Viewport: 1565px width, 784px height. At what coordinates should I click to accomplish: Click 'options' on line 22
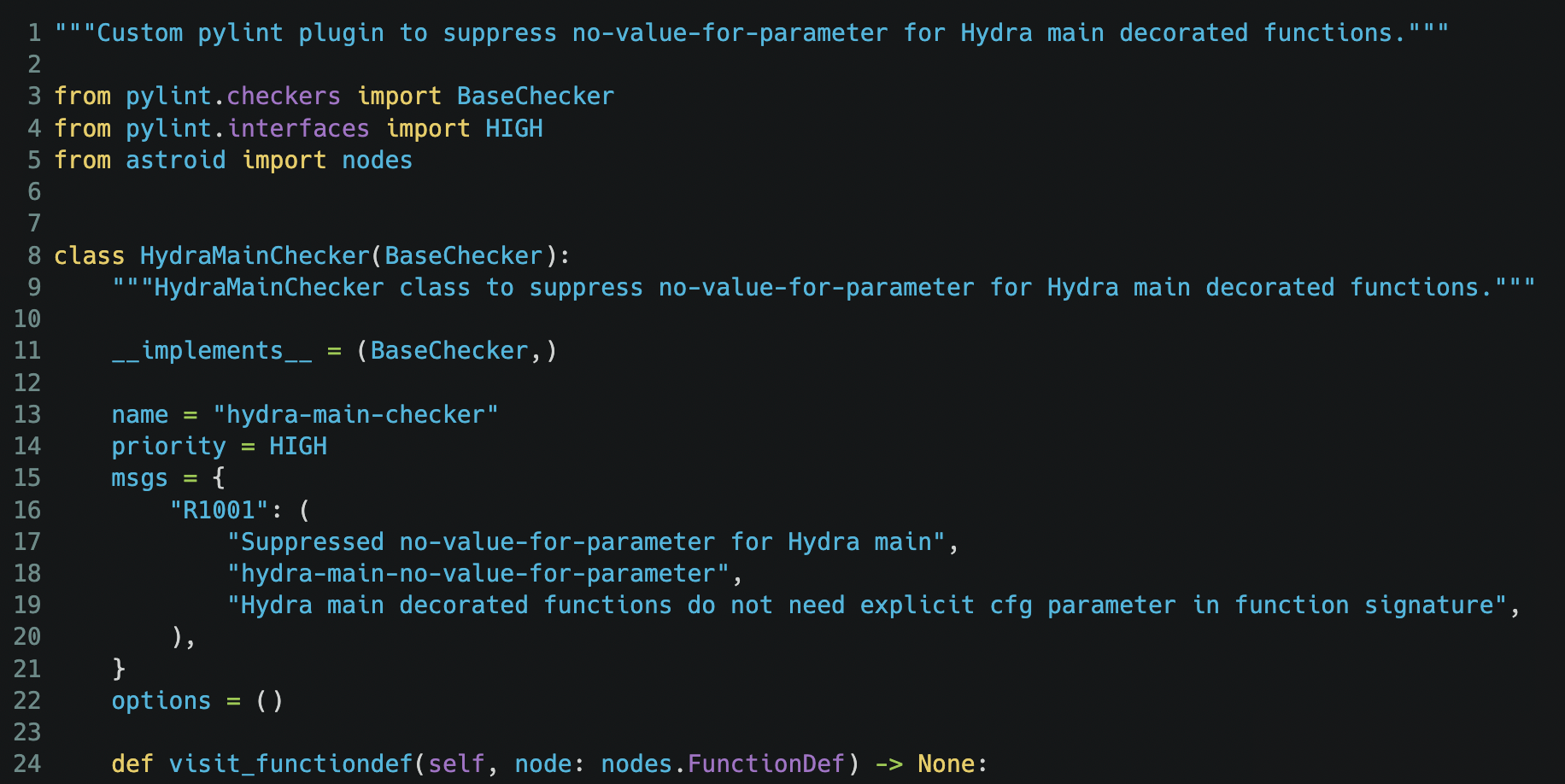(x=161, y=700)
